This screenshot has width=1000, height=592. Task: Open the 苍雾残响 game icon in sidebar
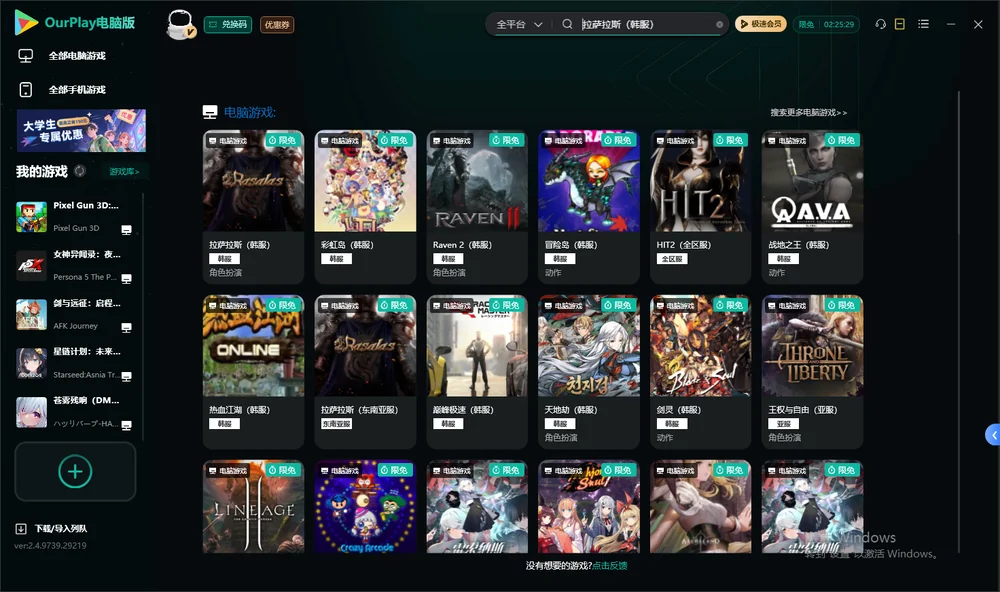click(31, 412)
